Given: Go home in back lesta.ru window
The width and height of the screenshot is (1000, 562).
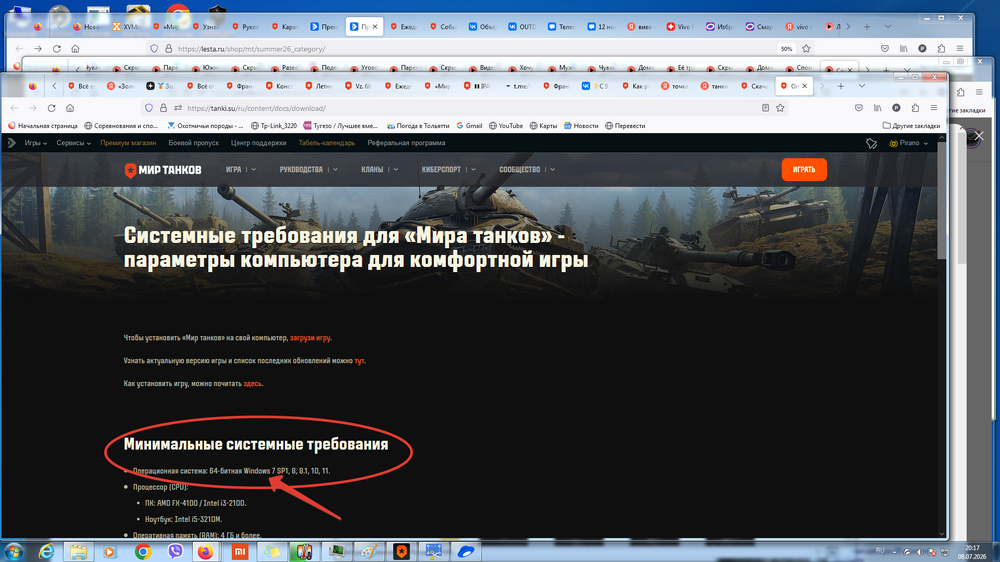Looking at the screenshot, I should click(75, 48).
